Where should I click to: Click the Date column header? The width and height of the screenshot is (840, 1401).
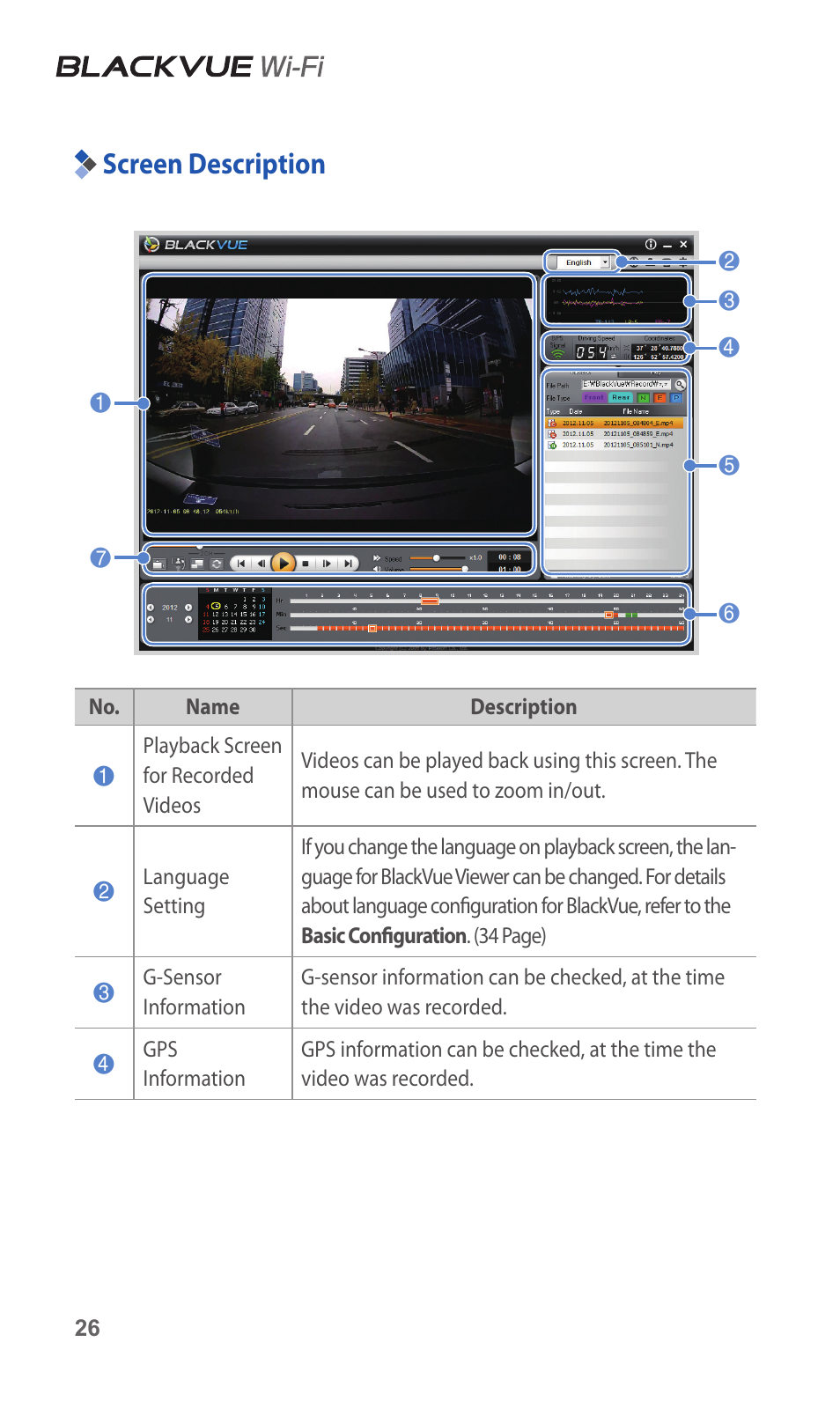pyautogui.click(x=576, y=411)
